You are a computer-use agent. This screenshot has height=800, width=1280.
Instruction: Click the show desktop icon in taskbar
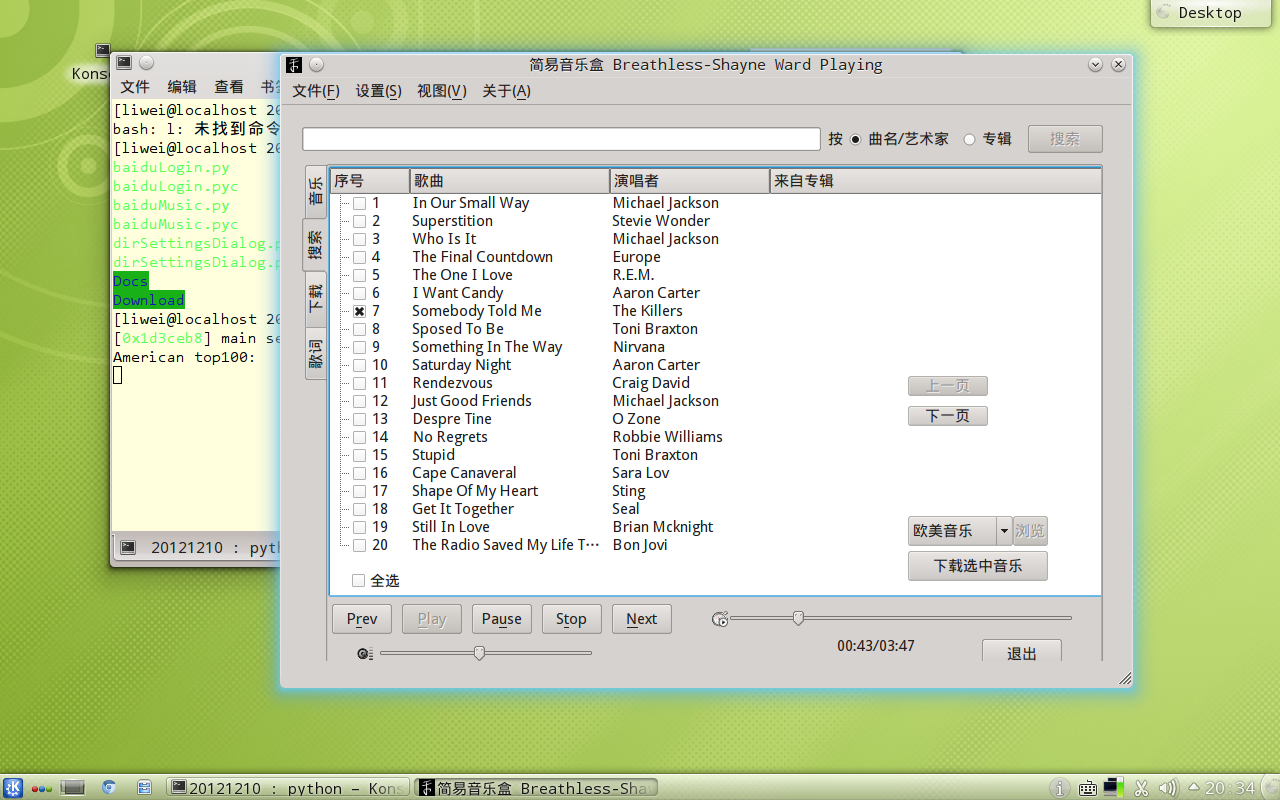click(x=73, y=788)
